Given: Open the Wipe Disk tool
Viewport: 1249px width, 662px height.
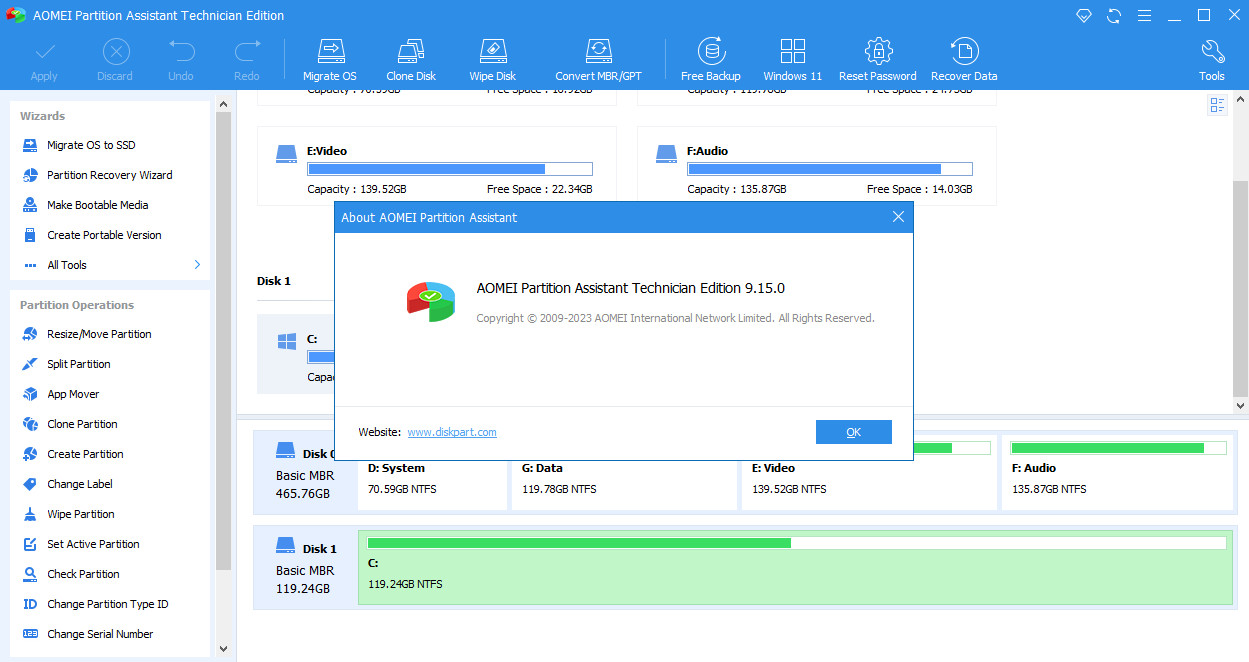Looking at the screenshot, I should point(492,60).
